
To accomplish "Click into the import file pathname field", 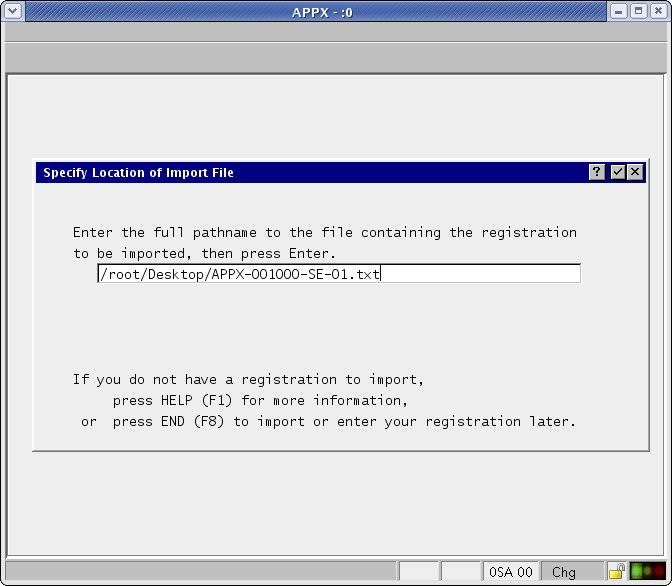I will tap(338, 274).
